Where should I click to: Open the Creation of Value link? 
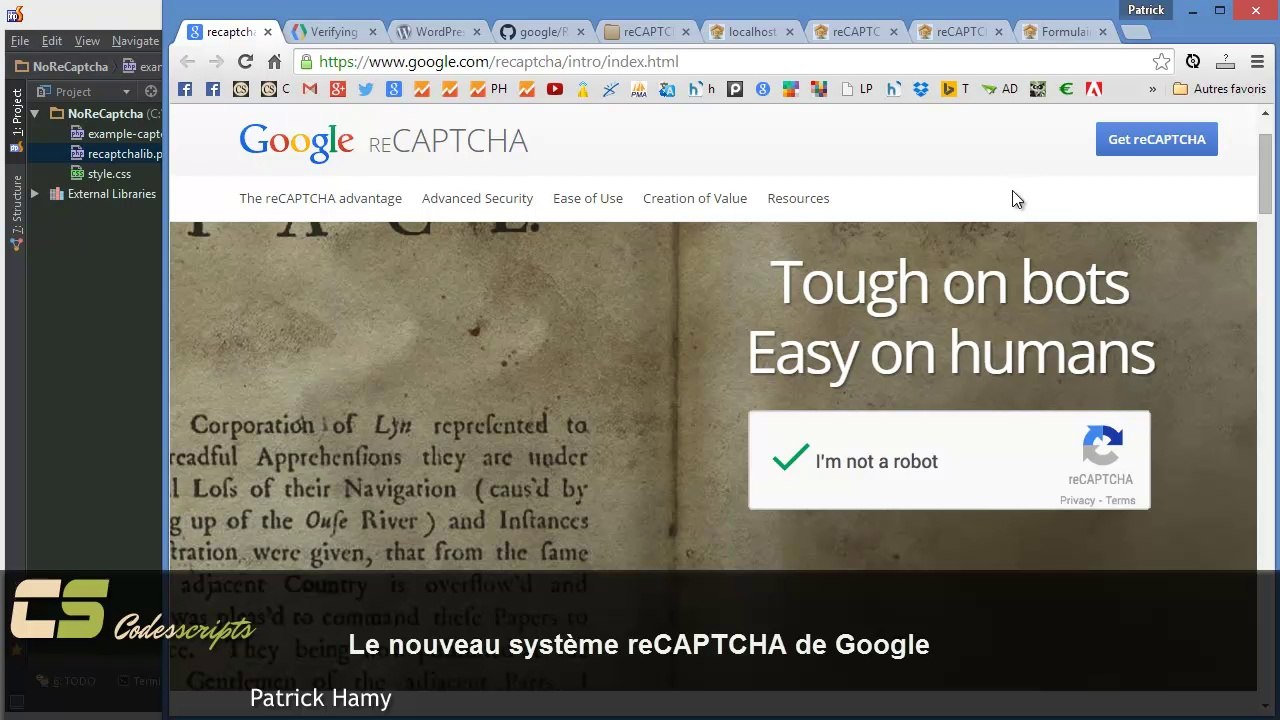point(695,198)
